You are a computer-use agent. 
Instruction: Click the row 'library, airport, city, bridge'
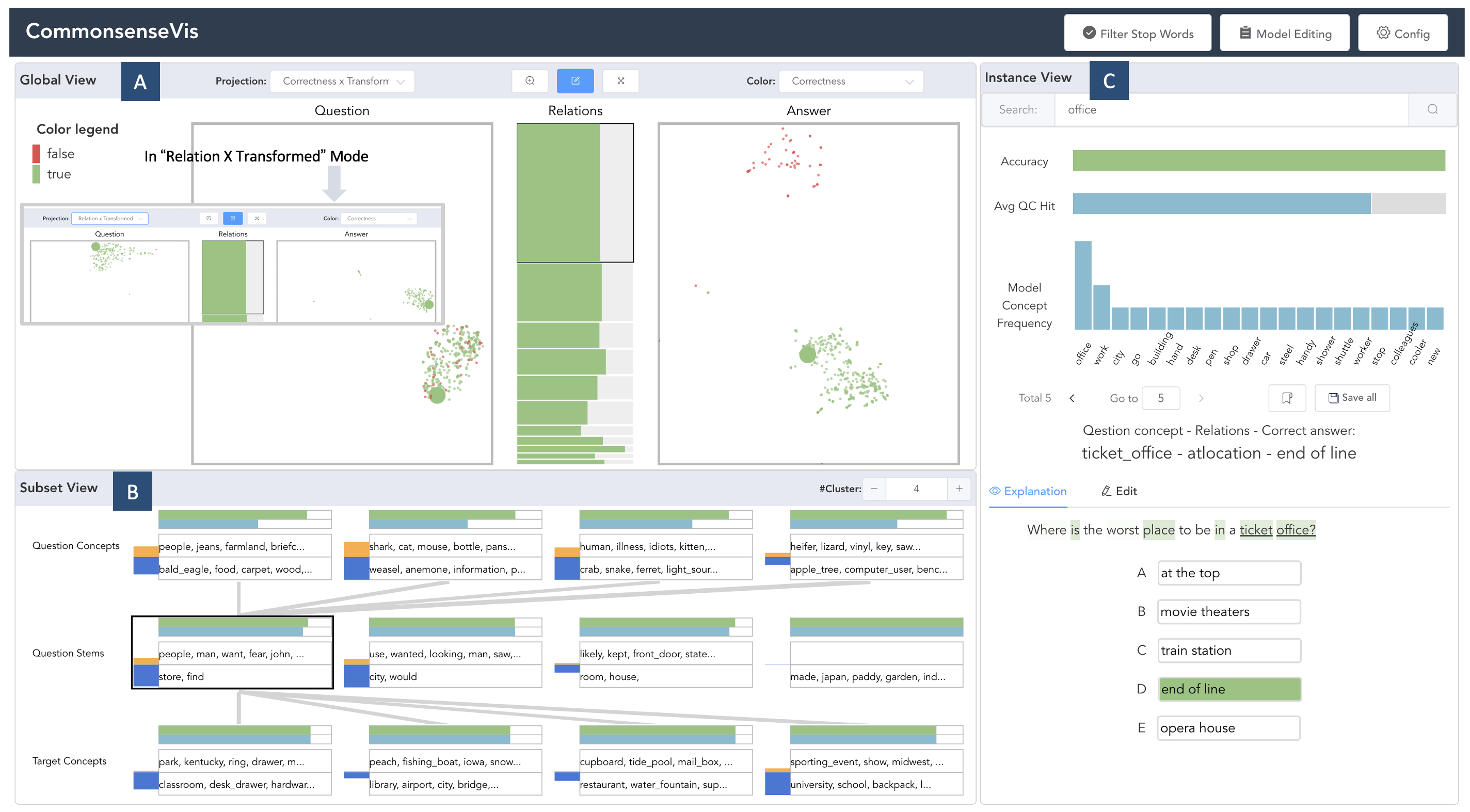click(x=455, y=784)
